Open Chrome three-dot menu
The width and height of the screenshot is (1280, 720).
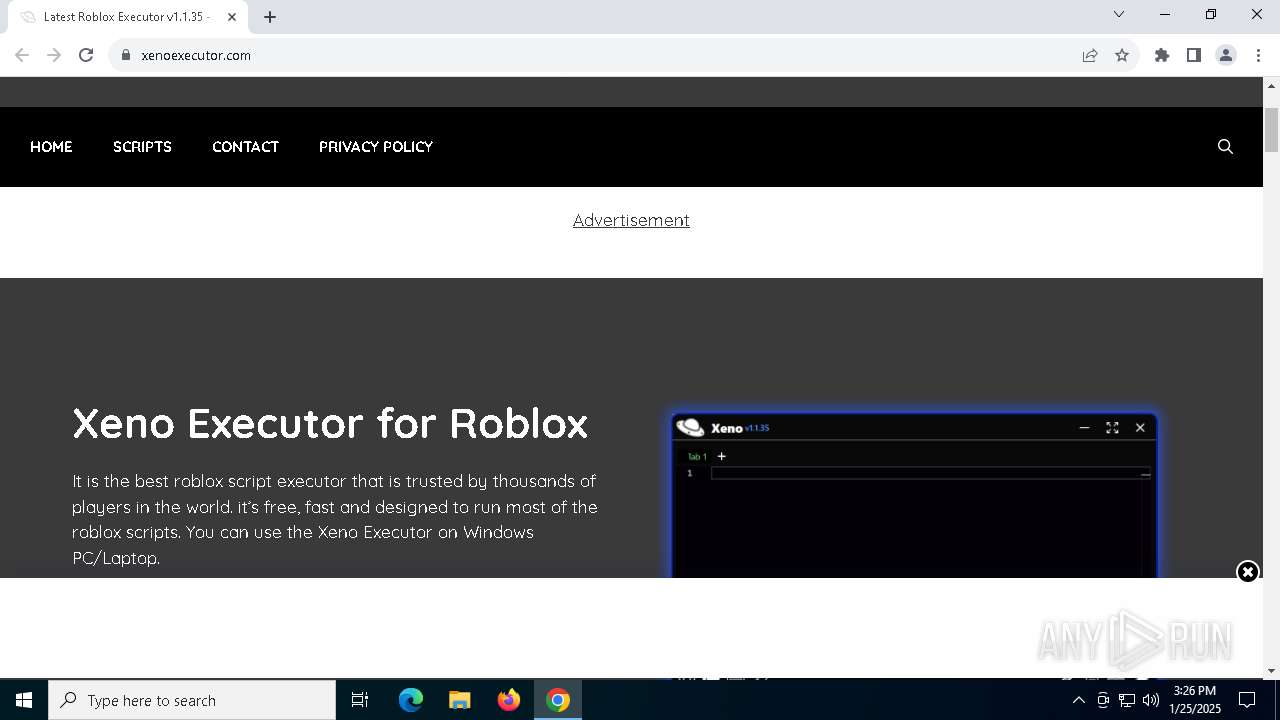tap(1258, 56)
